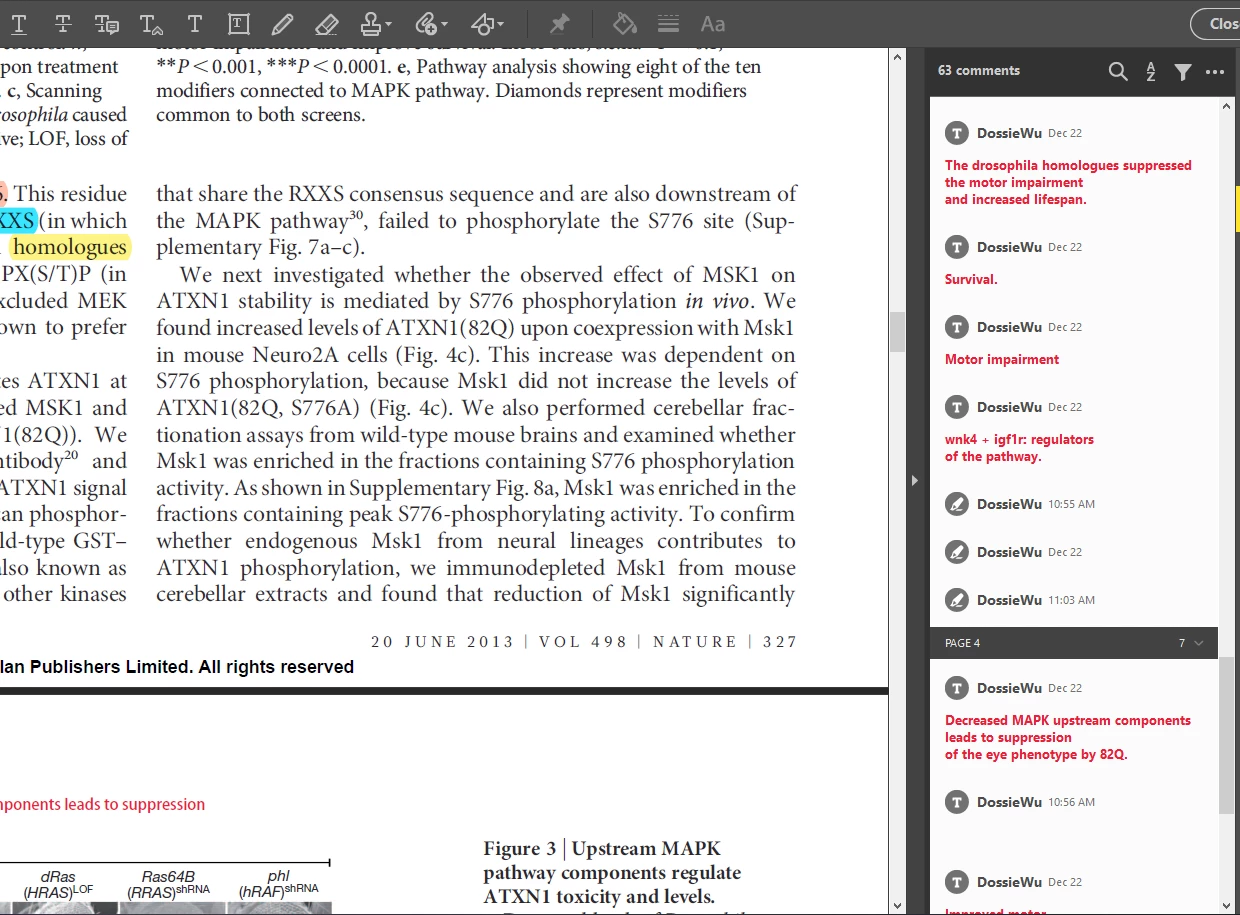This screenshot has height=915, width=1240.
Task: Click the 'phl (hRAF)shRNA' figure label
Action: pyautogui.click(x=278, y=883)
